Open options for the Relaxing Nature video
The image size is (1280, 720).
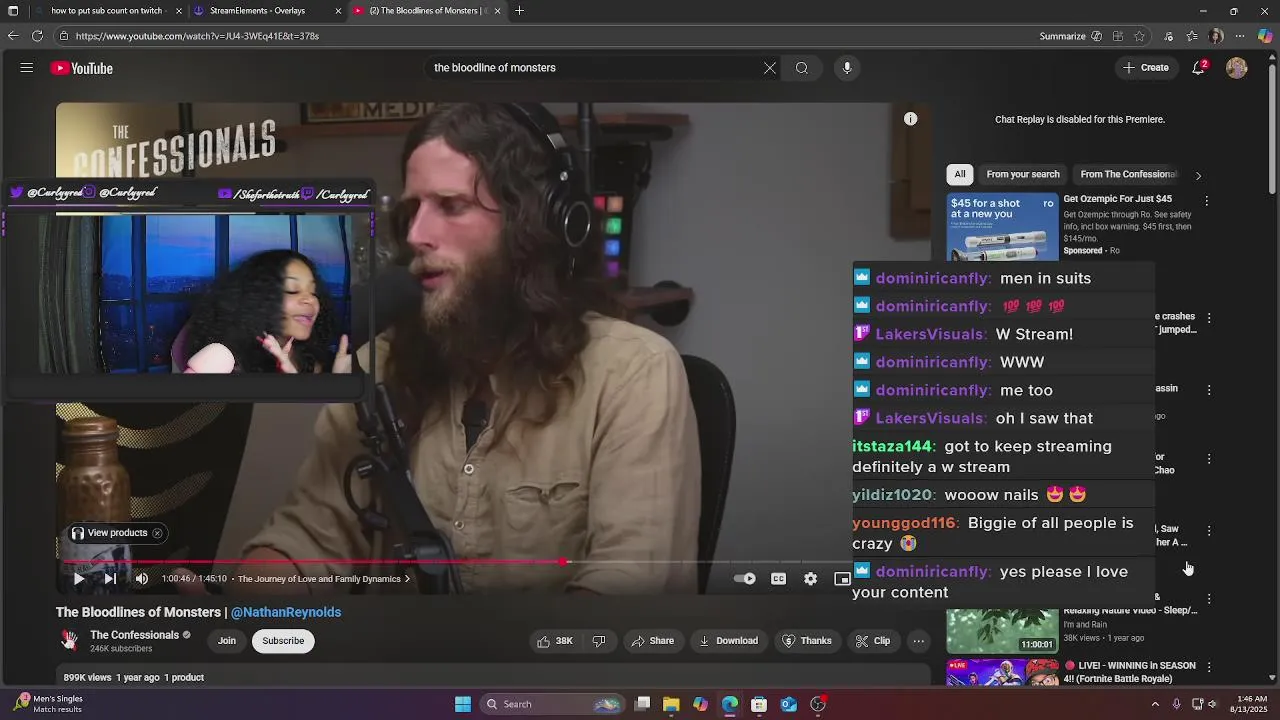1209,599
